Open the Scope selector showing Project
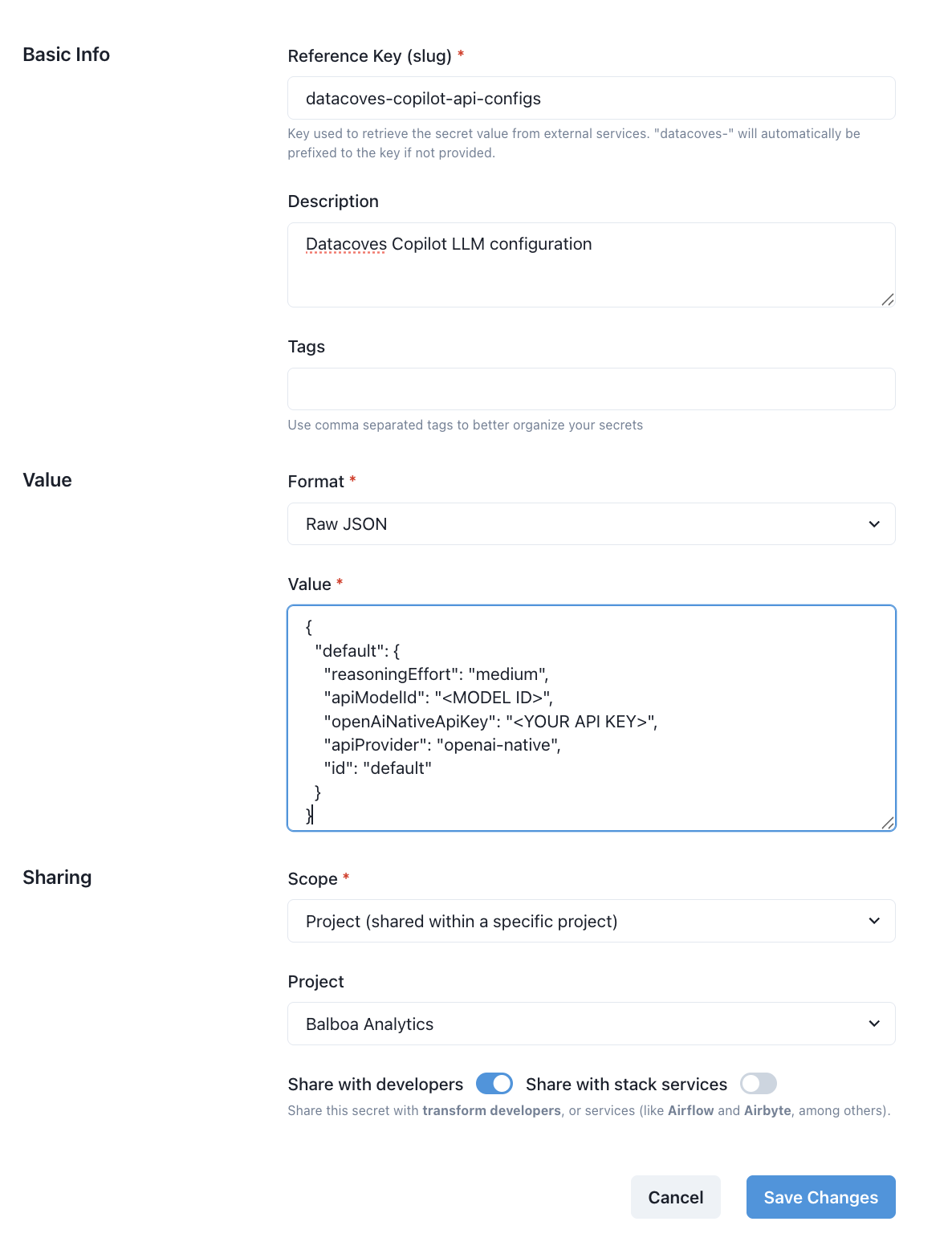952x1254 pixels. [592, 921]
